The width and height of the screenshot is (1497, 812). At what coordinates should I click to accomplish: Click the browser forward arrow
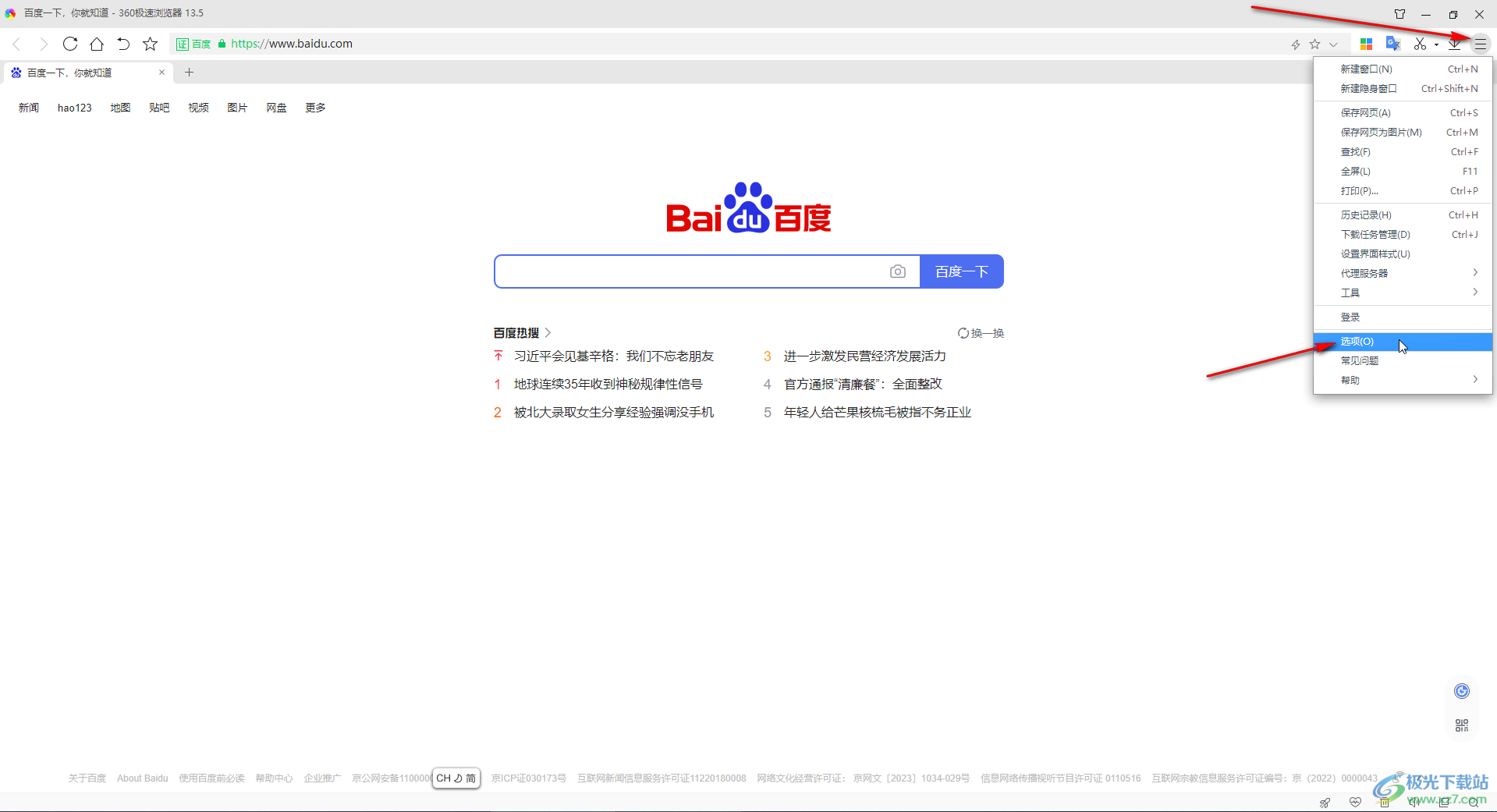point(44,44)
